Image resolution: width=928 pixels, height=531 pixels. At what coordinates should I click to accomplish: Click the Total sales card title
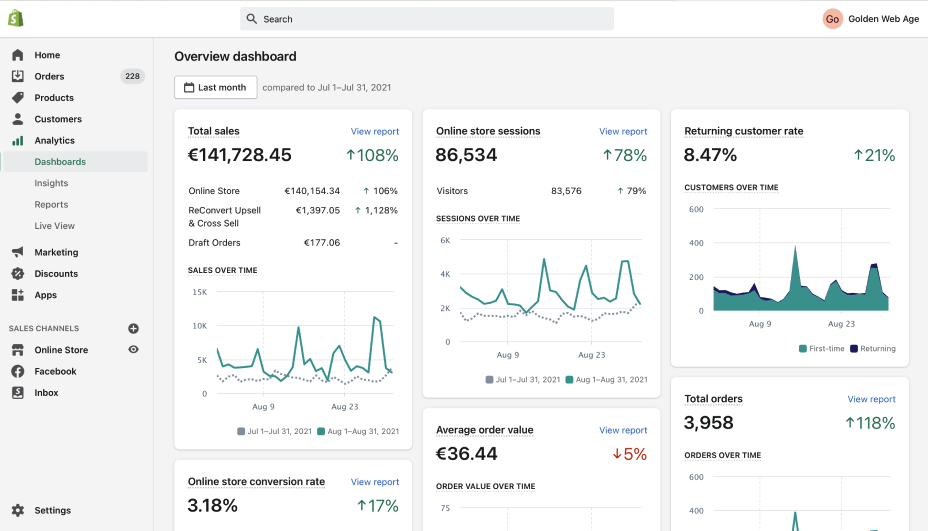(x=214, y=131)
